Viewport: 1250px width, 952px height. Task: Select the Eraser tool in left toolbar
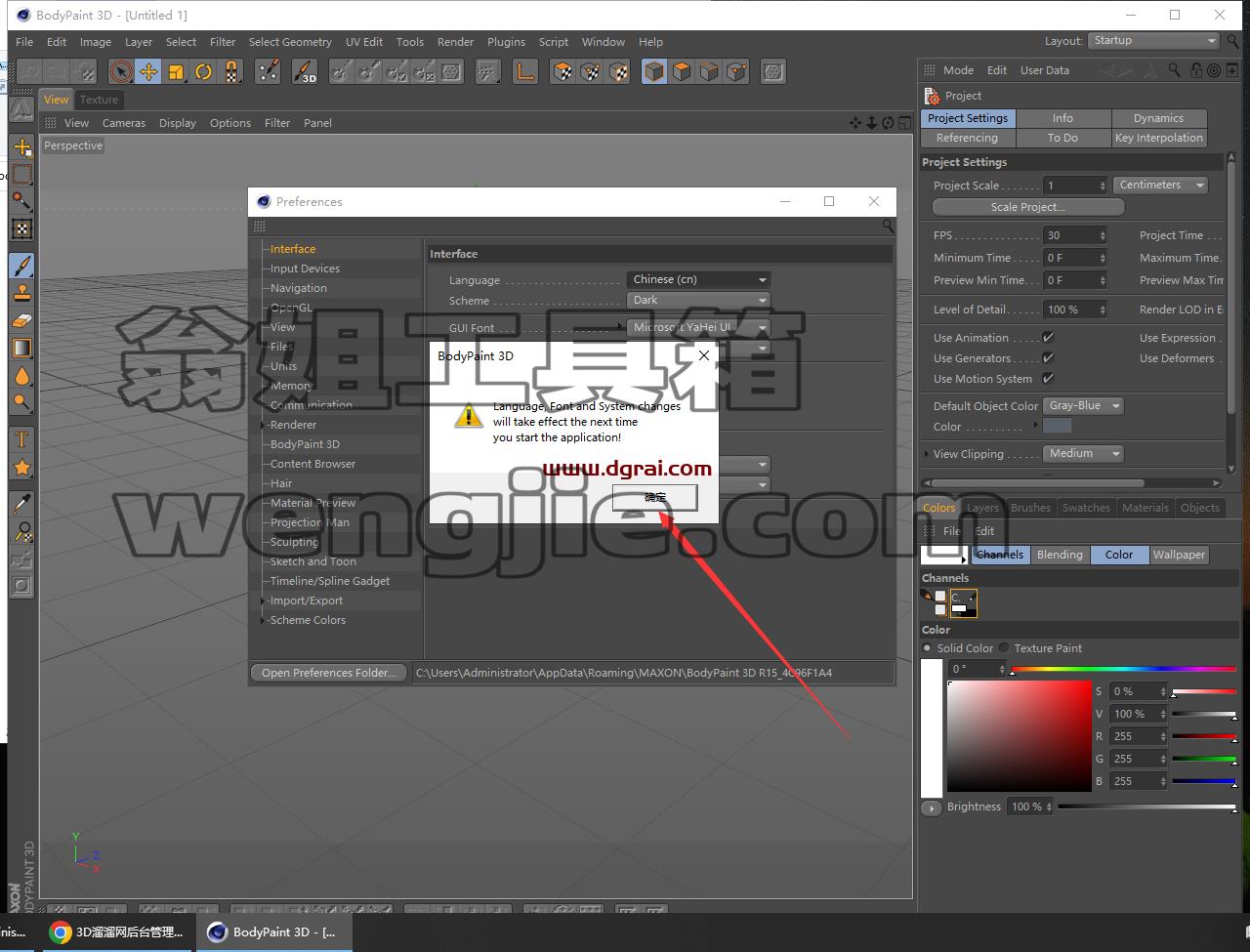tap(21, 320)
